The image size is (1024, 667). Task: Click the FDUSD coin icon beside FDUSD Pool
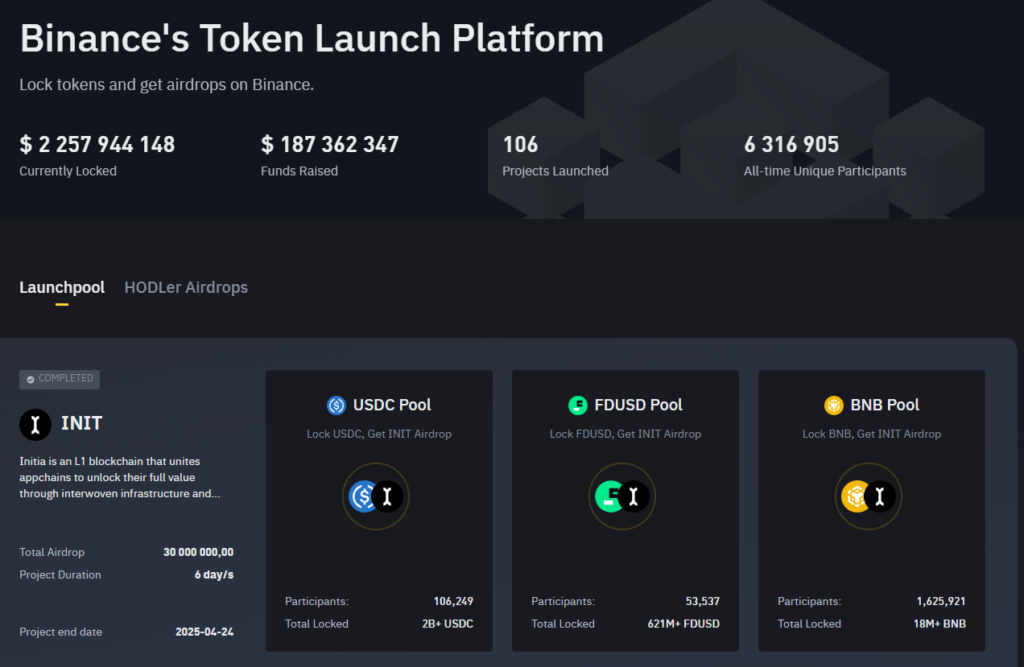(578, 405)
